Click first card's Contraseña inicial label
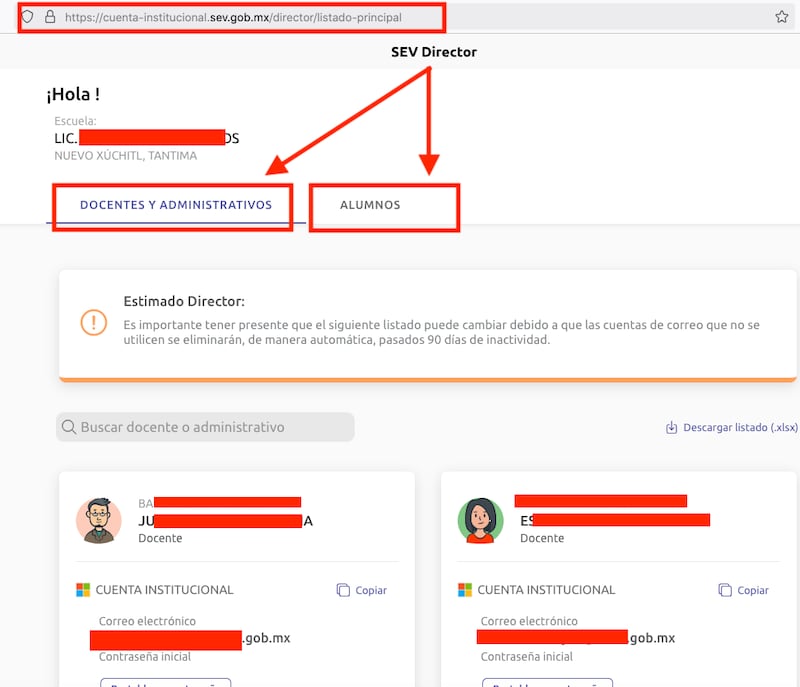Viewport: 800px width, 687px height. click(145, 657)
